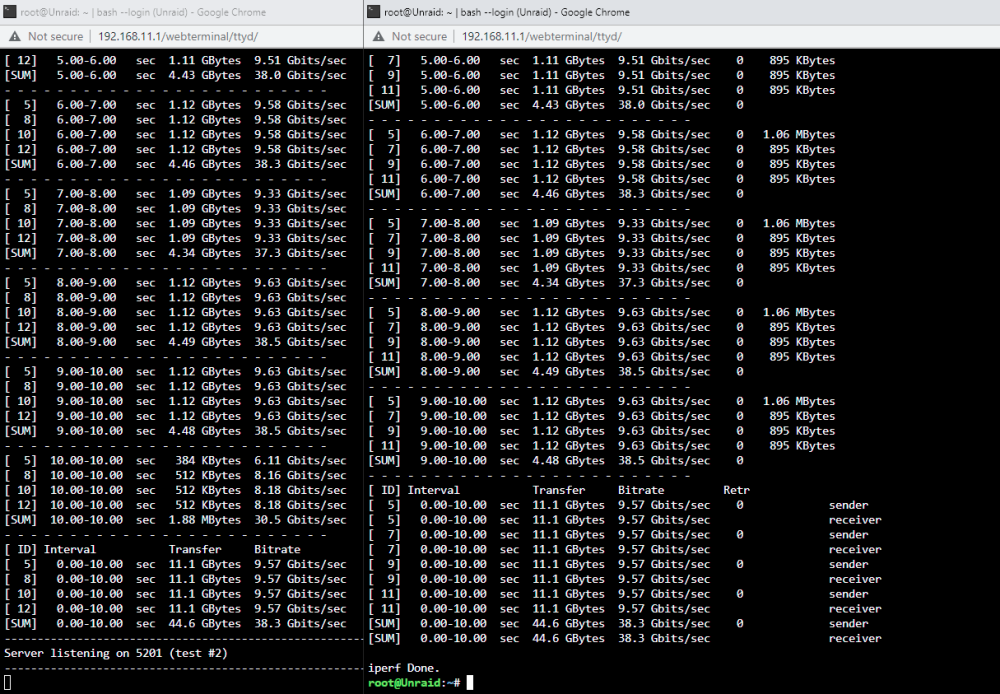
Task: Click the Not secure warning triangle in right window
Action: [x=378, y=36]
